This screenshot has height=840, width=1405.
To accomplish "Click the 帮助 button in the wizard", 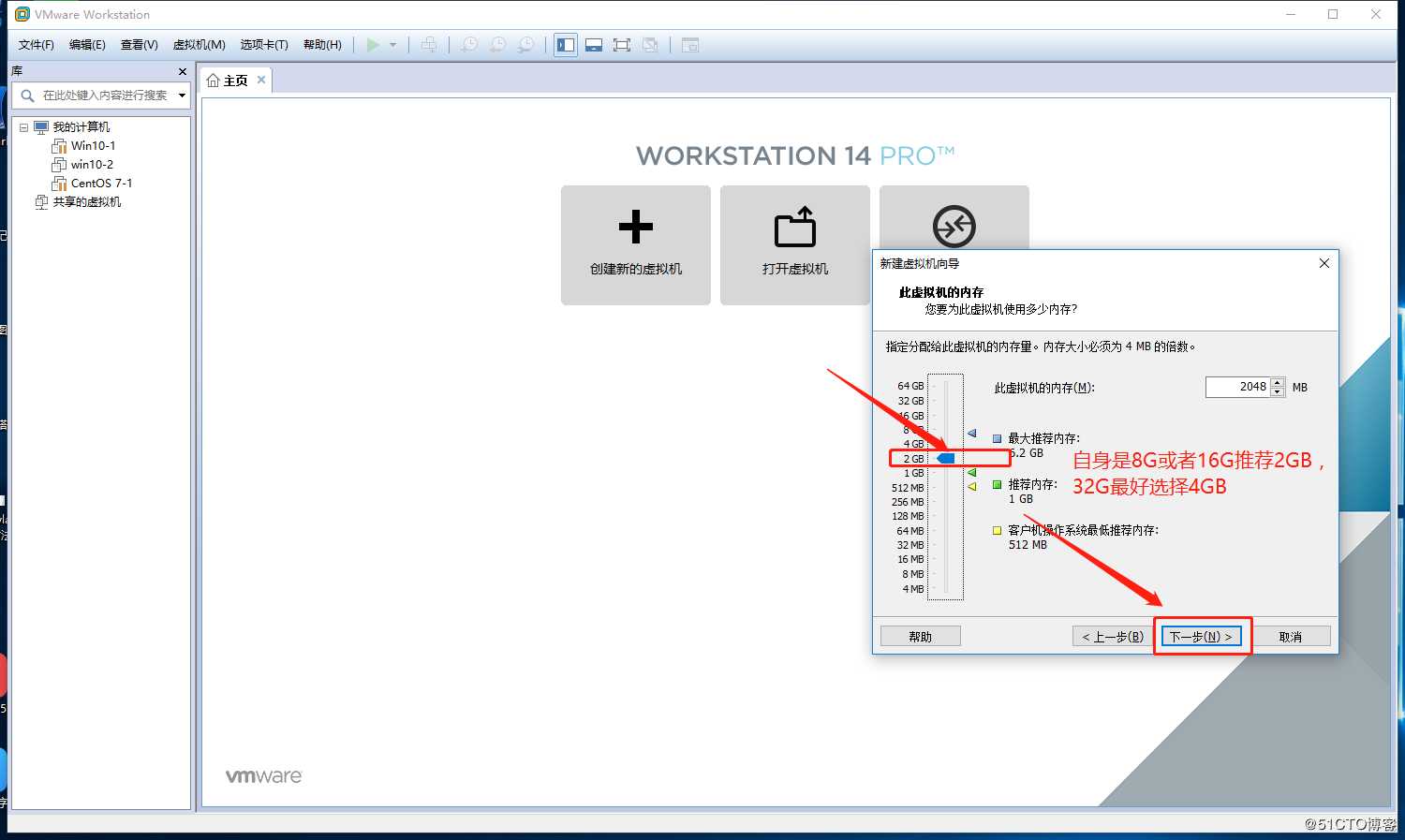I will click(921, 637).
